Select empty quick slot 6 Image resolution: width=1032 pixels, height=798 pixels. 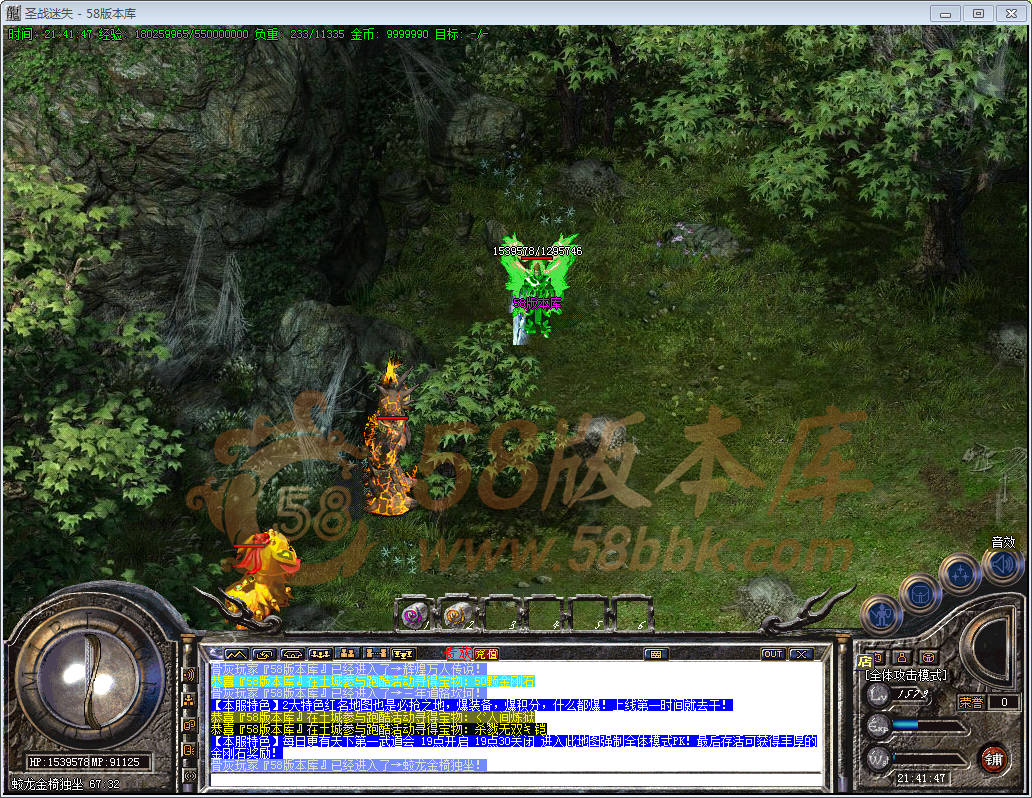(x=631, y=614)
